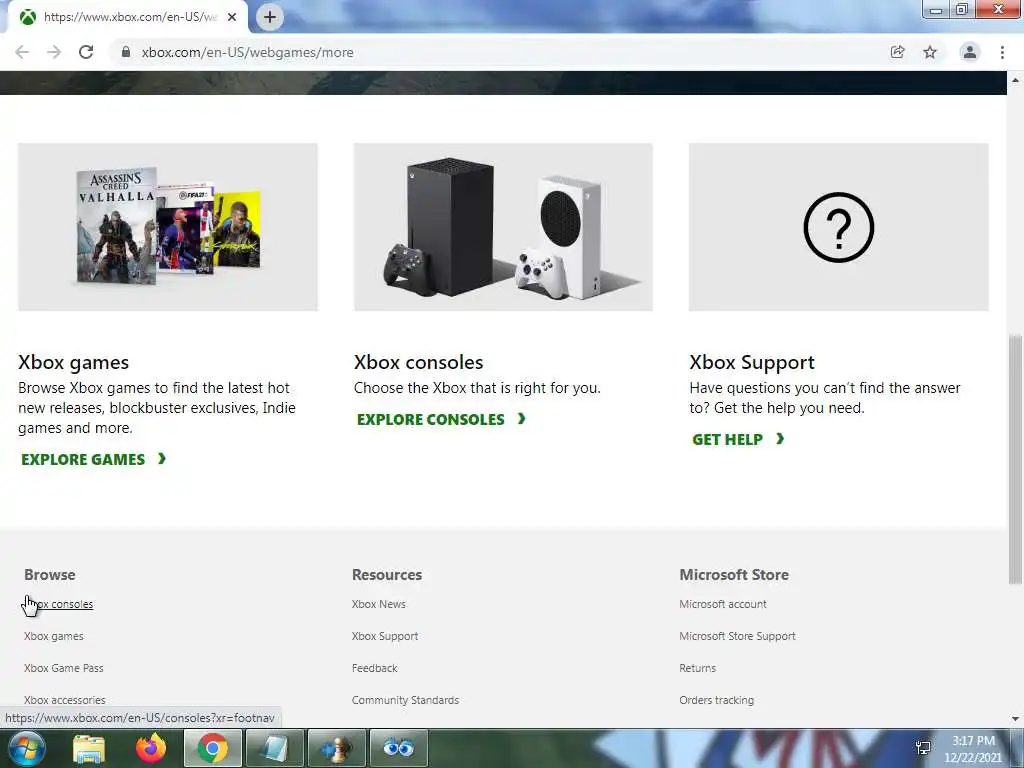Click the EXPLORE CONSOLES link
The width and height of the screenshot is (1024, 768).
(x=441, y=419)
